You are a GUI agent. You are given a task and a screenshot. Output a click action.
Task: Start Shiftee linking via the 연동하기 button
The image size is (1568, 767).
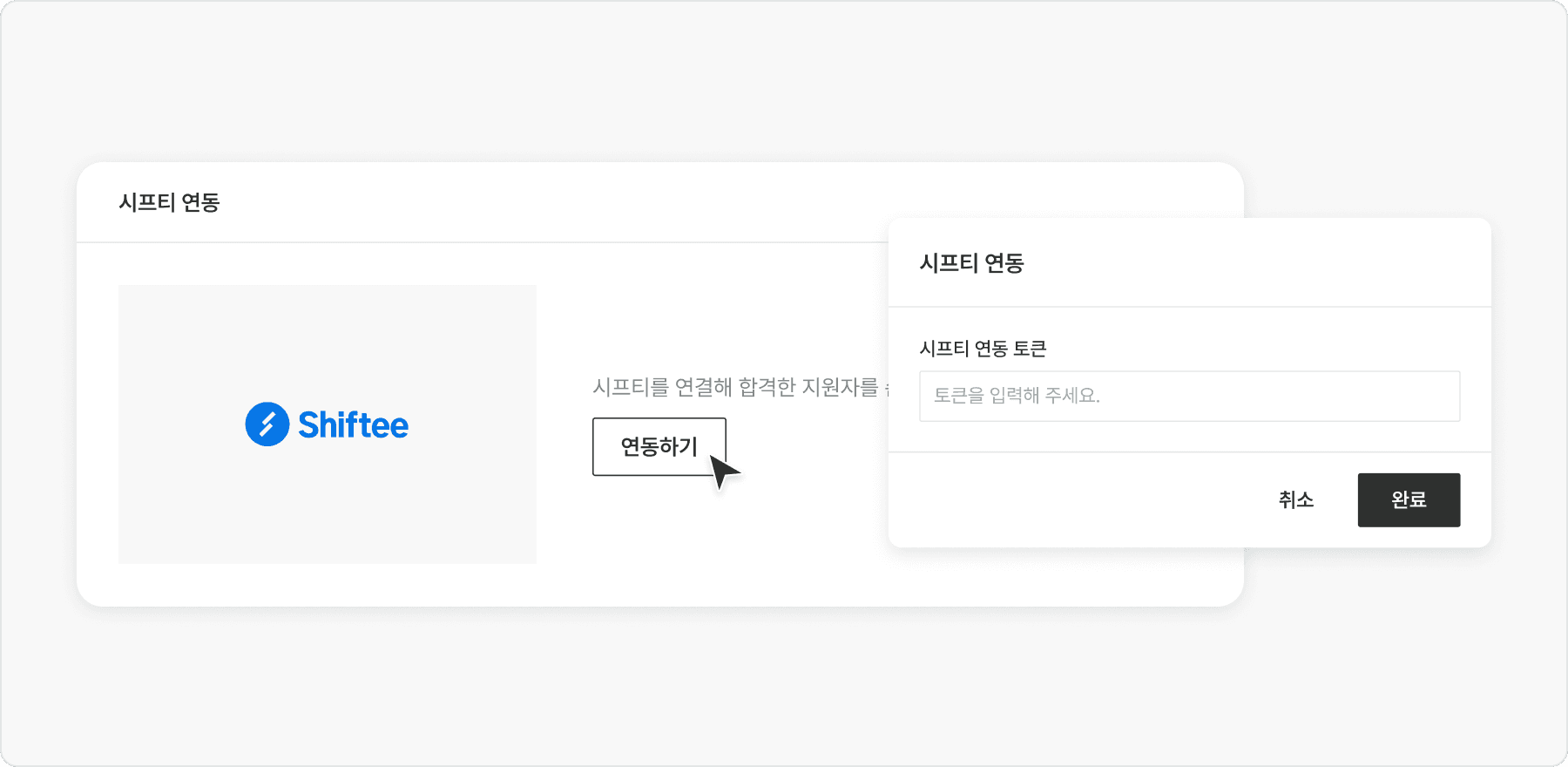(659, 446)
